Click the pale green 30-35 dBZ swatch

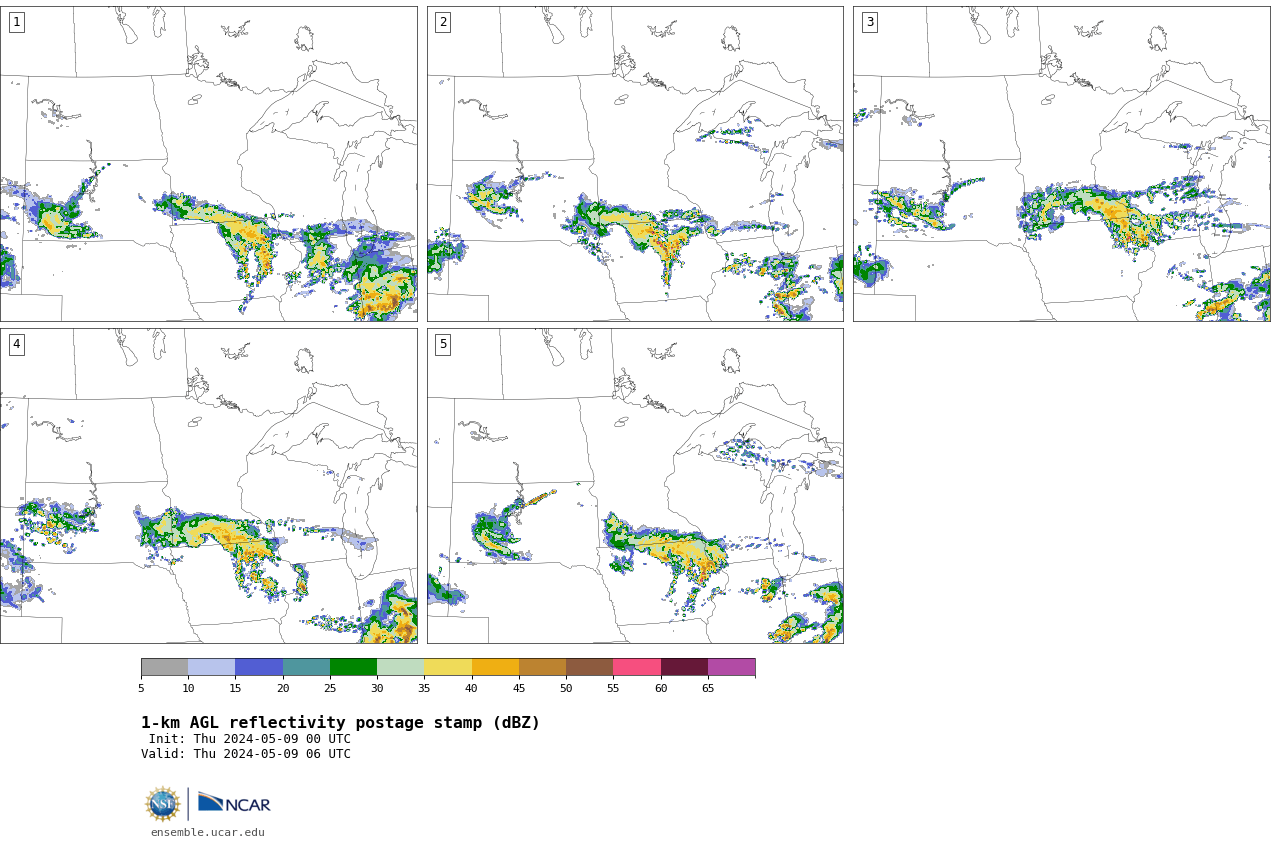(x=401, y=667)
